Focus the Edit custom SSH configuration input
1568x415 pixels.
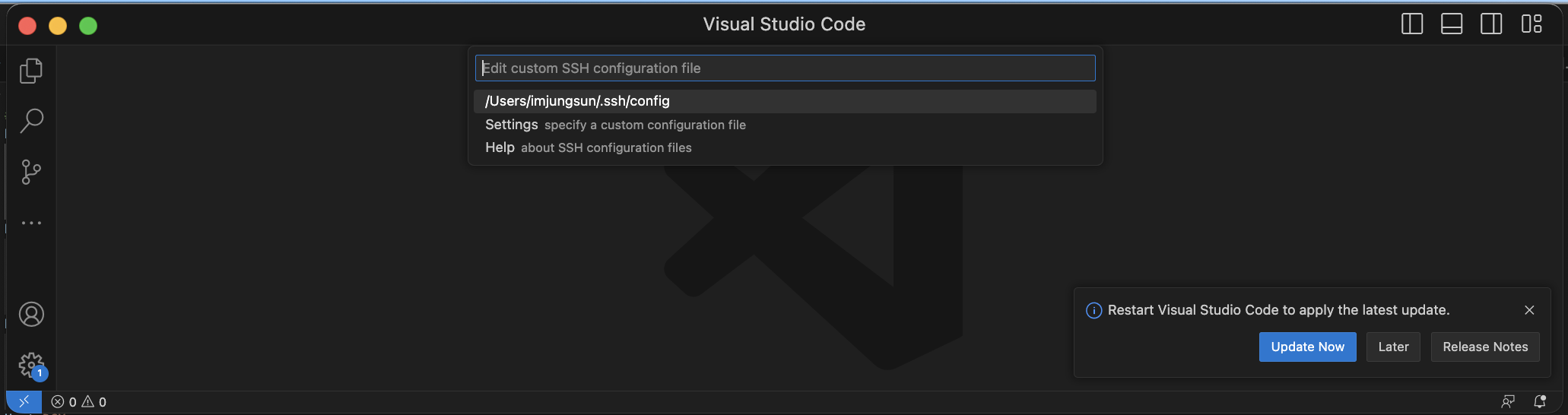click(785, 68)
